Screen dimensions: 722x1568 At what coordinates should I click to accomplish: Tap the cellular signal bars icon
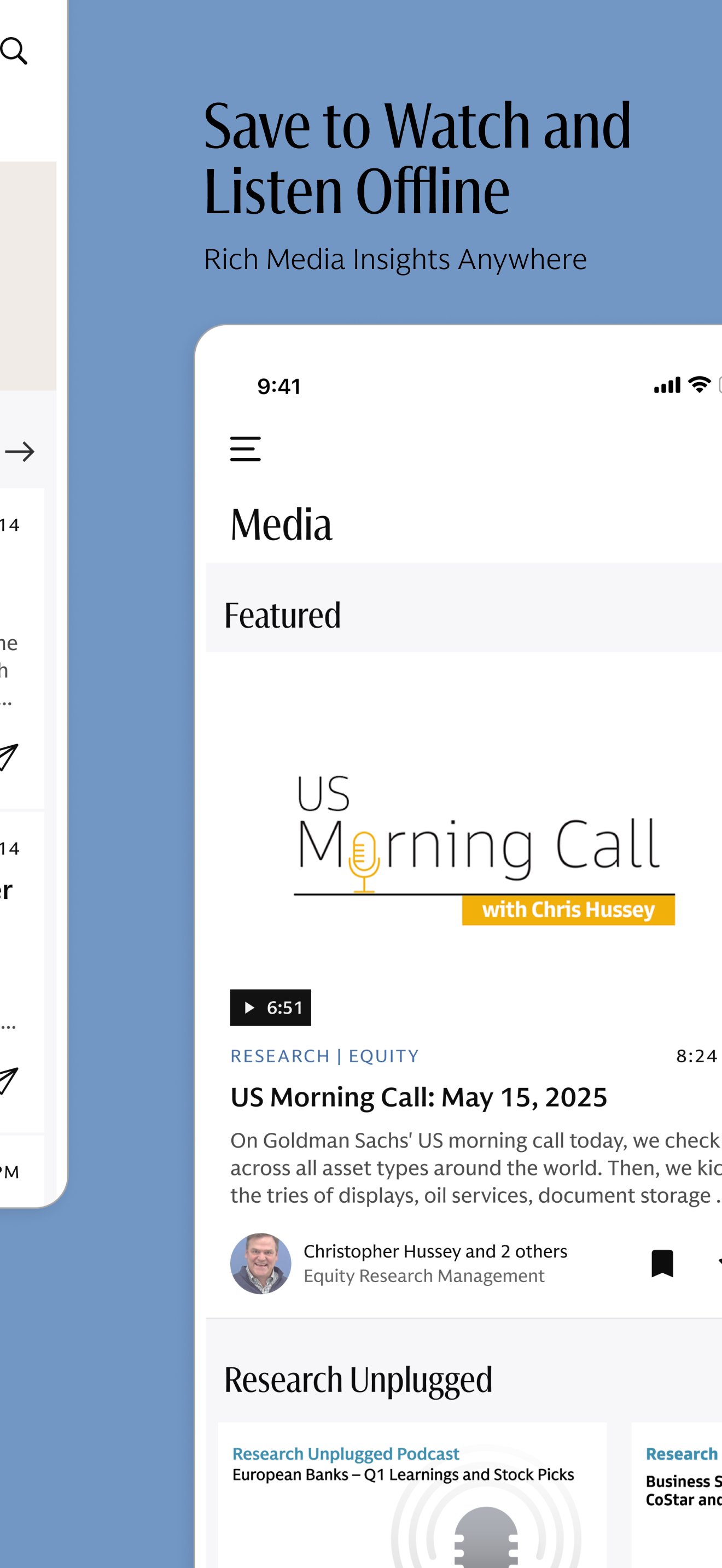pos(667,385)
